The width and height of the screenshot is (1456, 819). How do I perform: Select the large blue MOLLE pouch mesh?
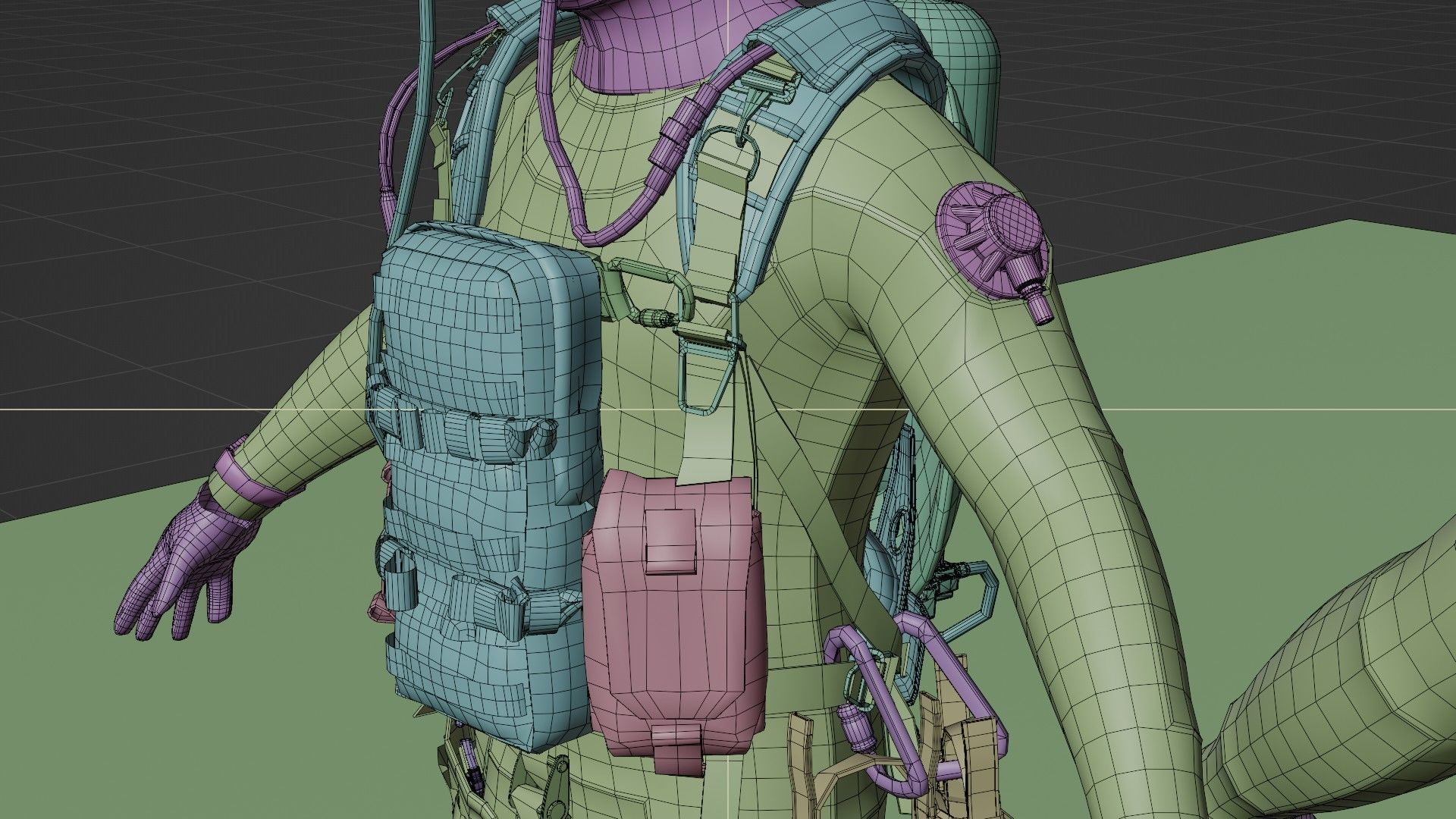point(485,485)
